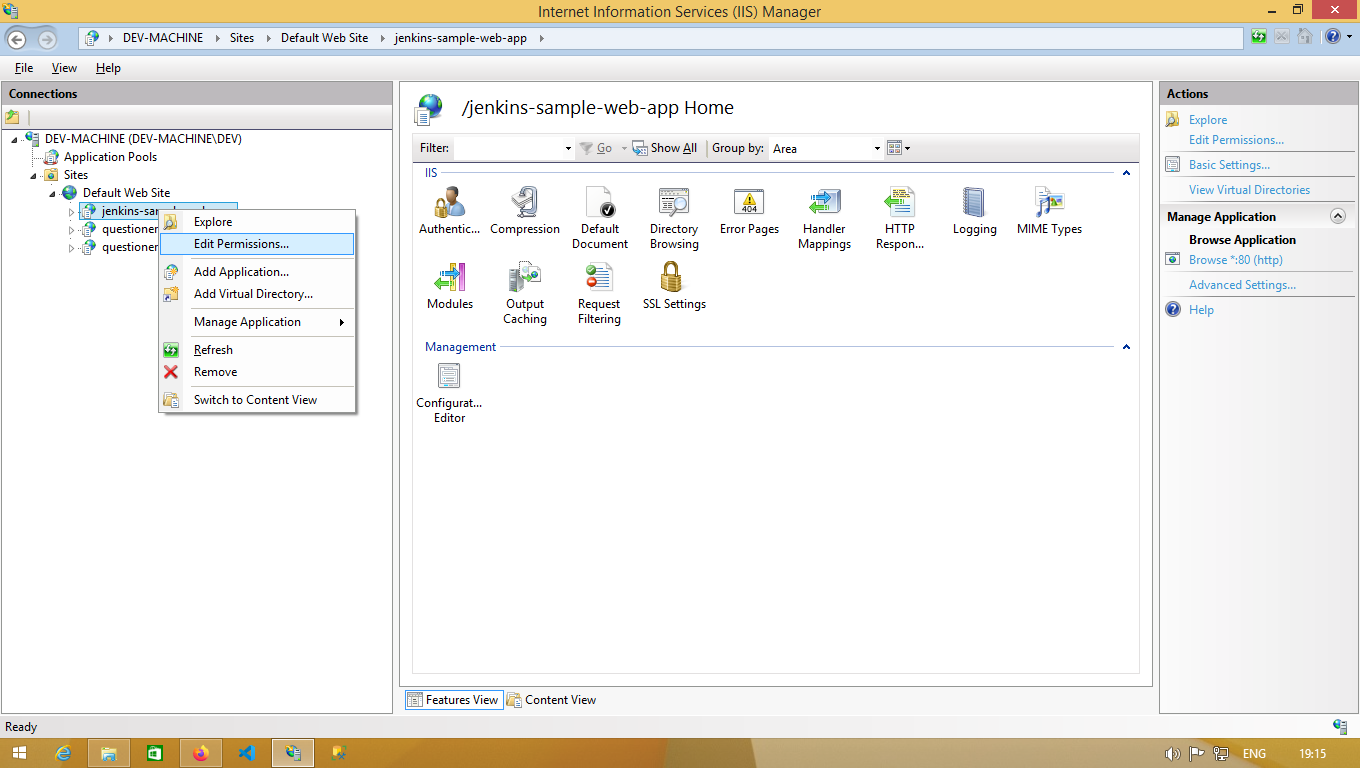Click Advanced Settings link in Actions

pyautogui.click(x=1242, y=285)
